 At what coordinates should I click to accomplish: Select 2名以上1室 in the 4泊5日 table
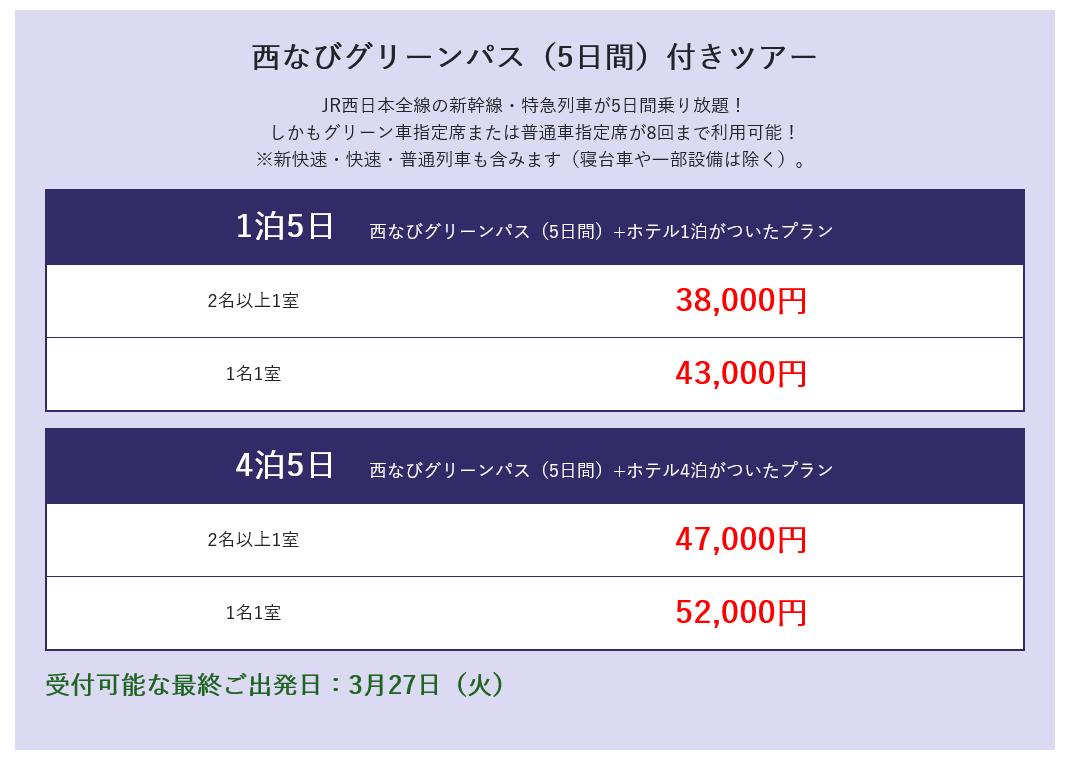coord(253,540)
